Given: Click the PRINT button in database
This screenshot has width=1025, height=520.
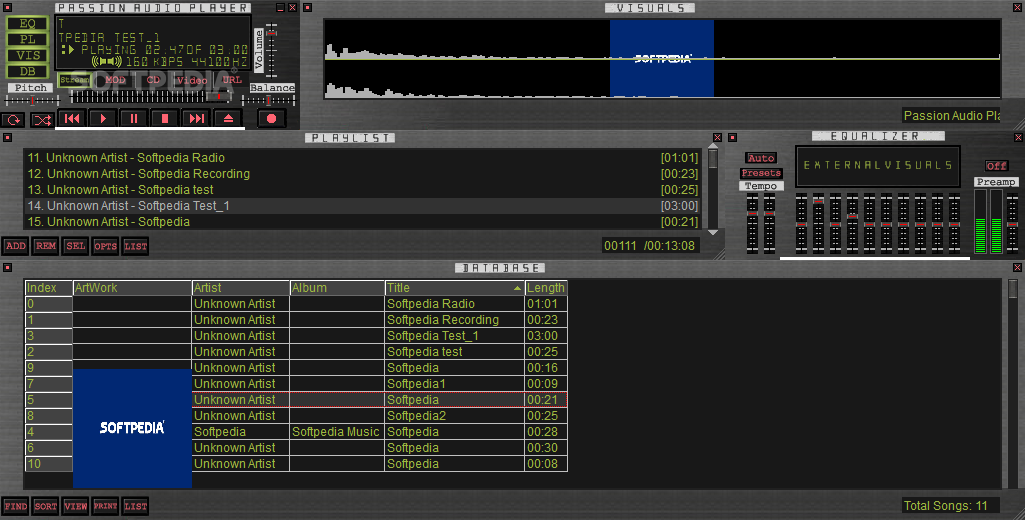Looking at the screenshot, I should (x=105, y=506).
